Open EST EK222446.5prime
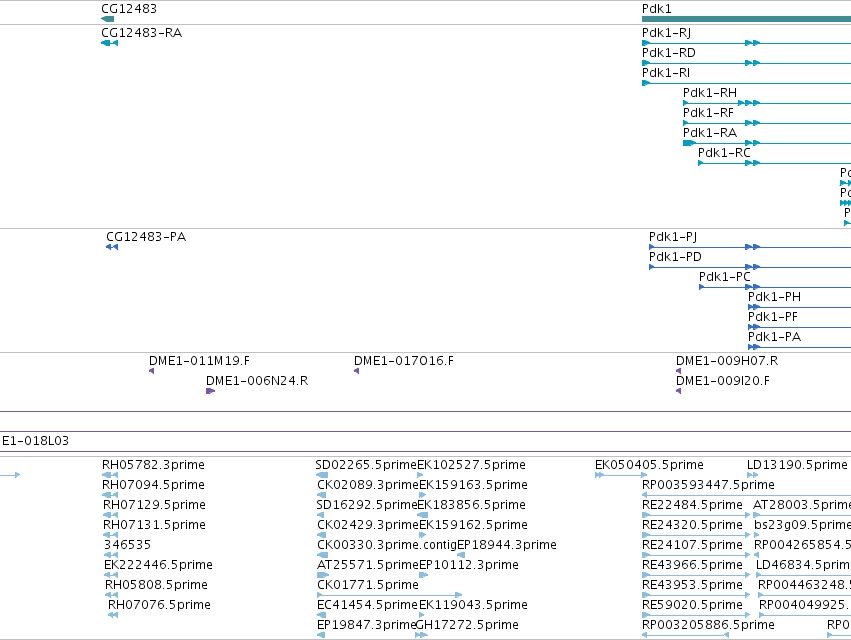851x640 pixels. pos(158,565)
